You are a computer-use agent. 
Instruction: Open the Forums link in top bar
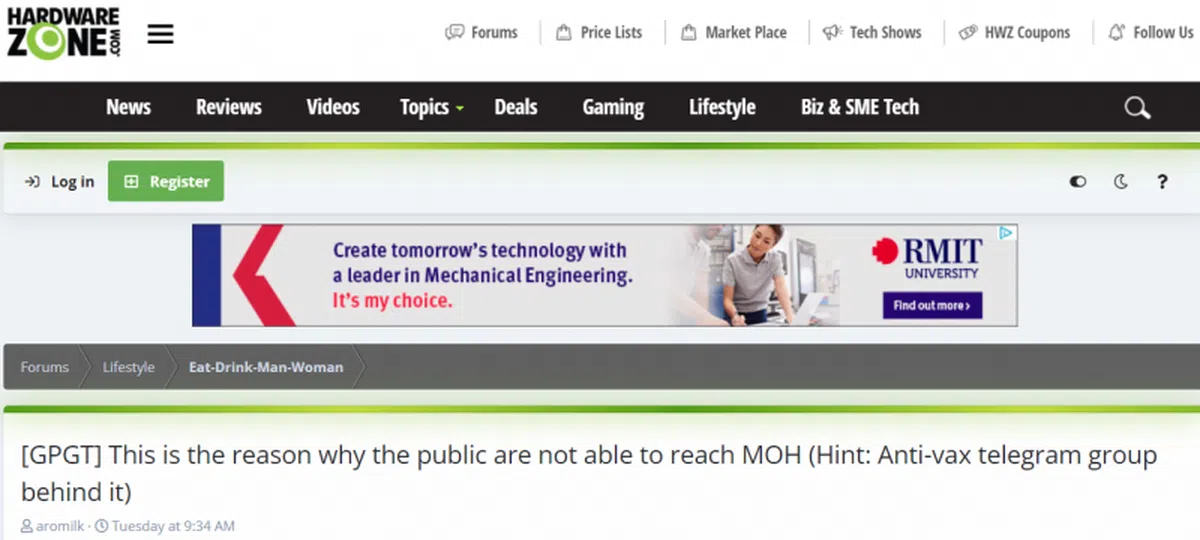pyautogui.click(x=482, y=33)
